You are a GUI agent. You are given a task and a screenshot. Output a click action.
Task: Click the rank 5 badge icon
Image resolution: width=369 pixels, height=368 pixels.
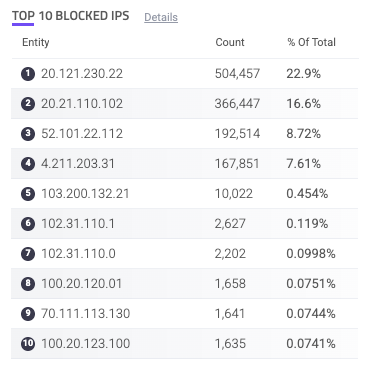click(28, 194)
